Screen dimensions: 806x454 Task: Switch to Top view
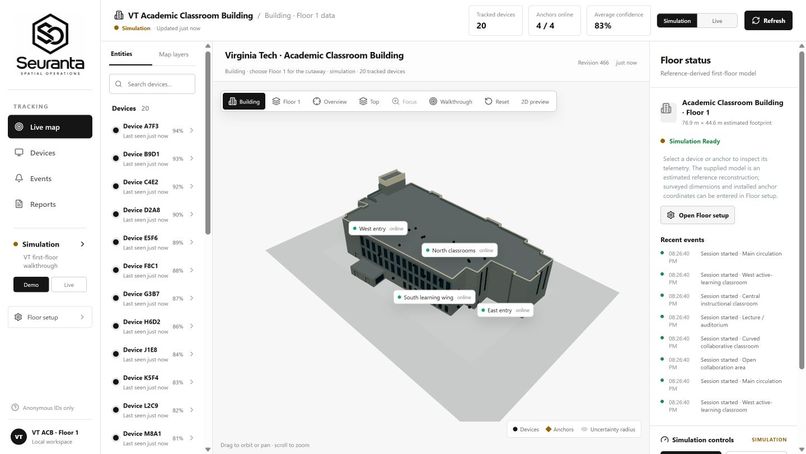coord(369,101)
